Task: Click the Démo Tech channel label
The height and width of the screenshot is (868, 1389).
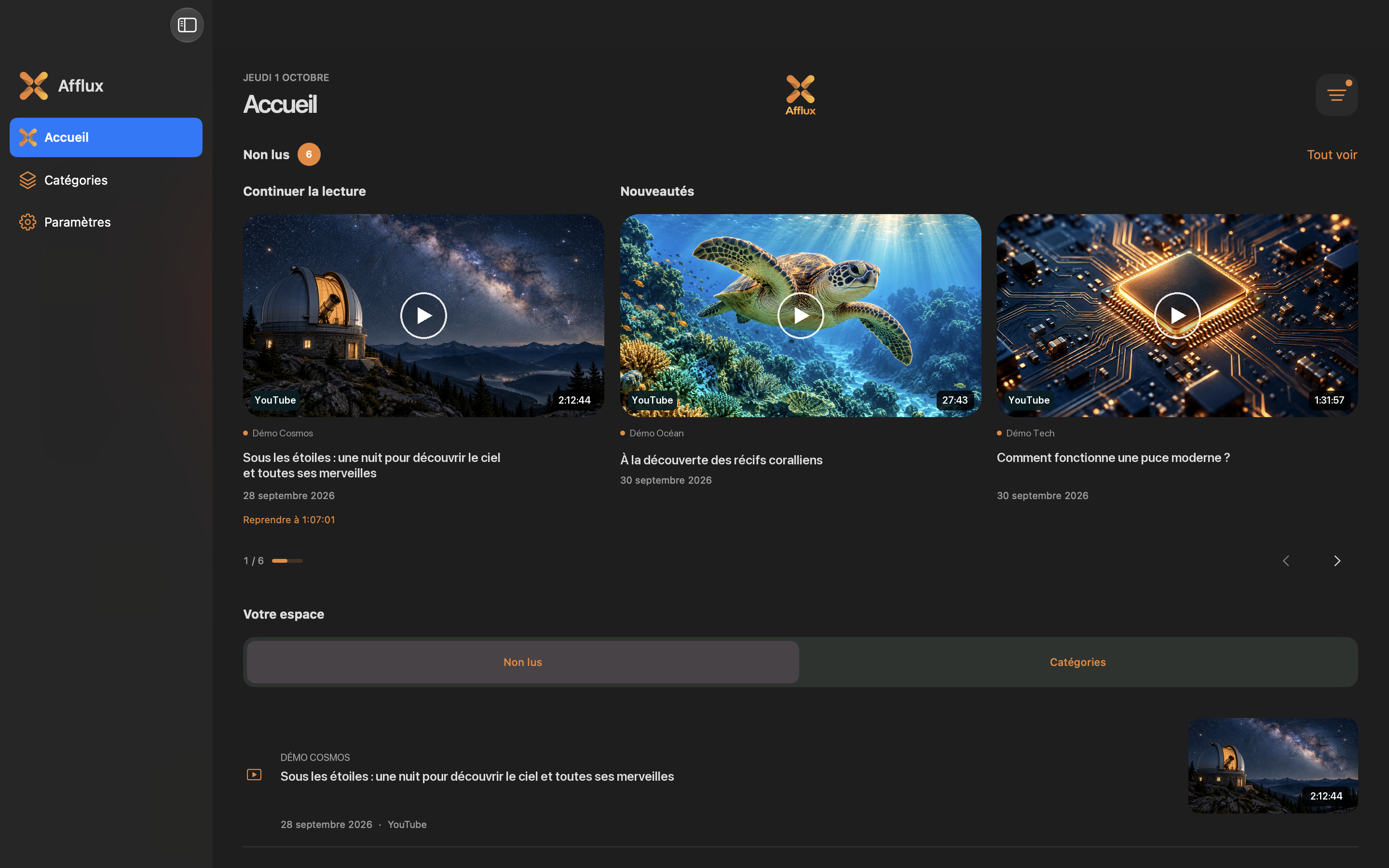Action: click(x=1030, y=433)
